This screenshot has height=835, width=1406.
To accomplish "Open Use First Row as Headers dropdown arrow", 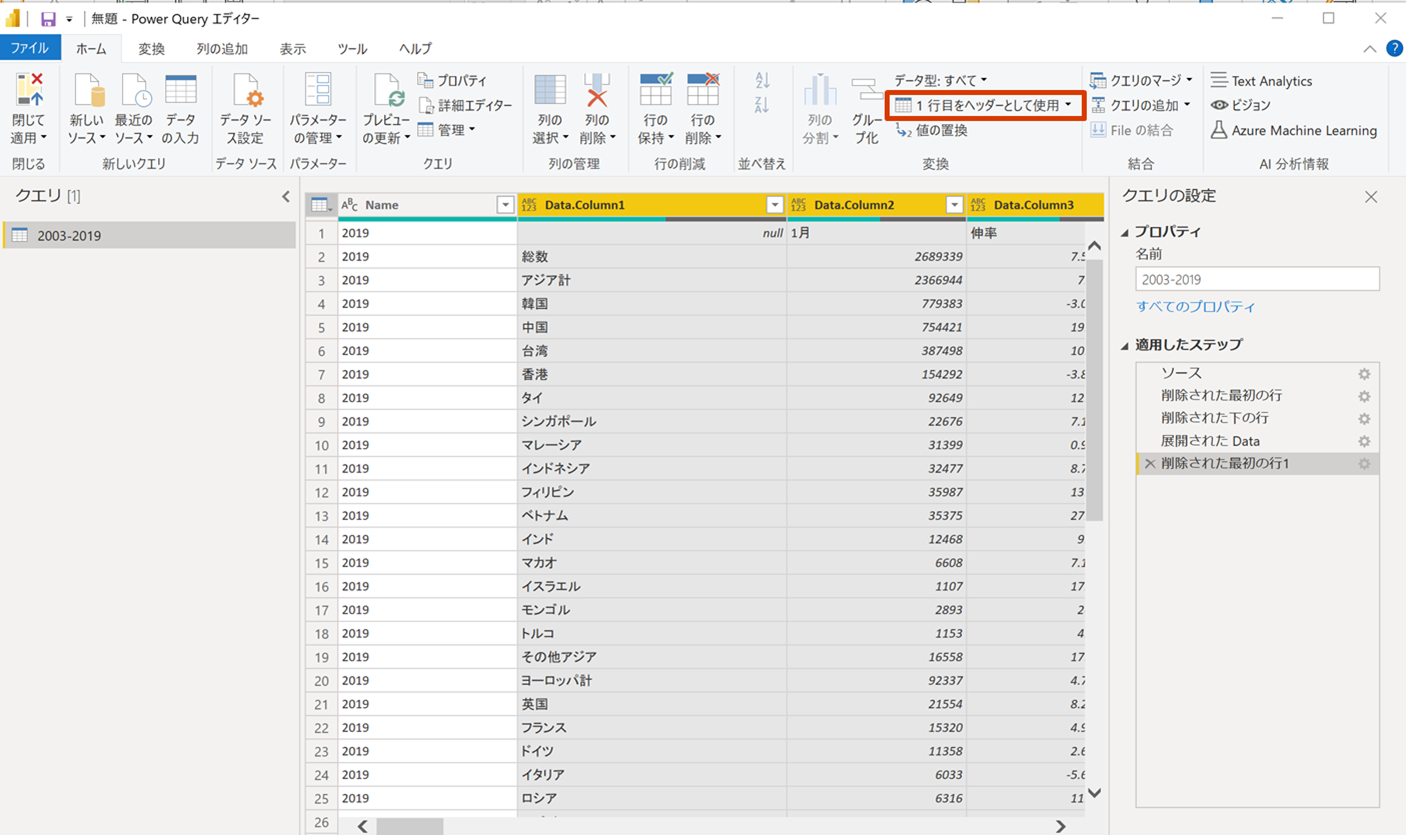I will tap(1069, 105).
